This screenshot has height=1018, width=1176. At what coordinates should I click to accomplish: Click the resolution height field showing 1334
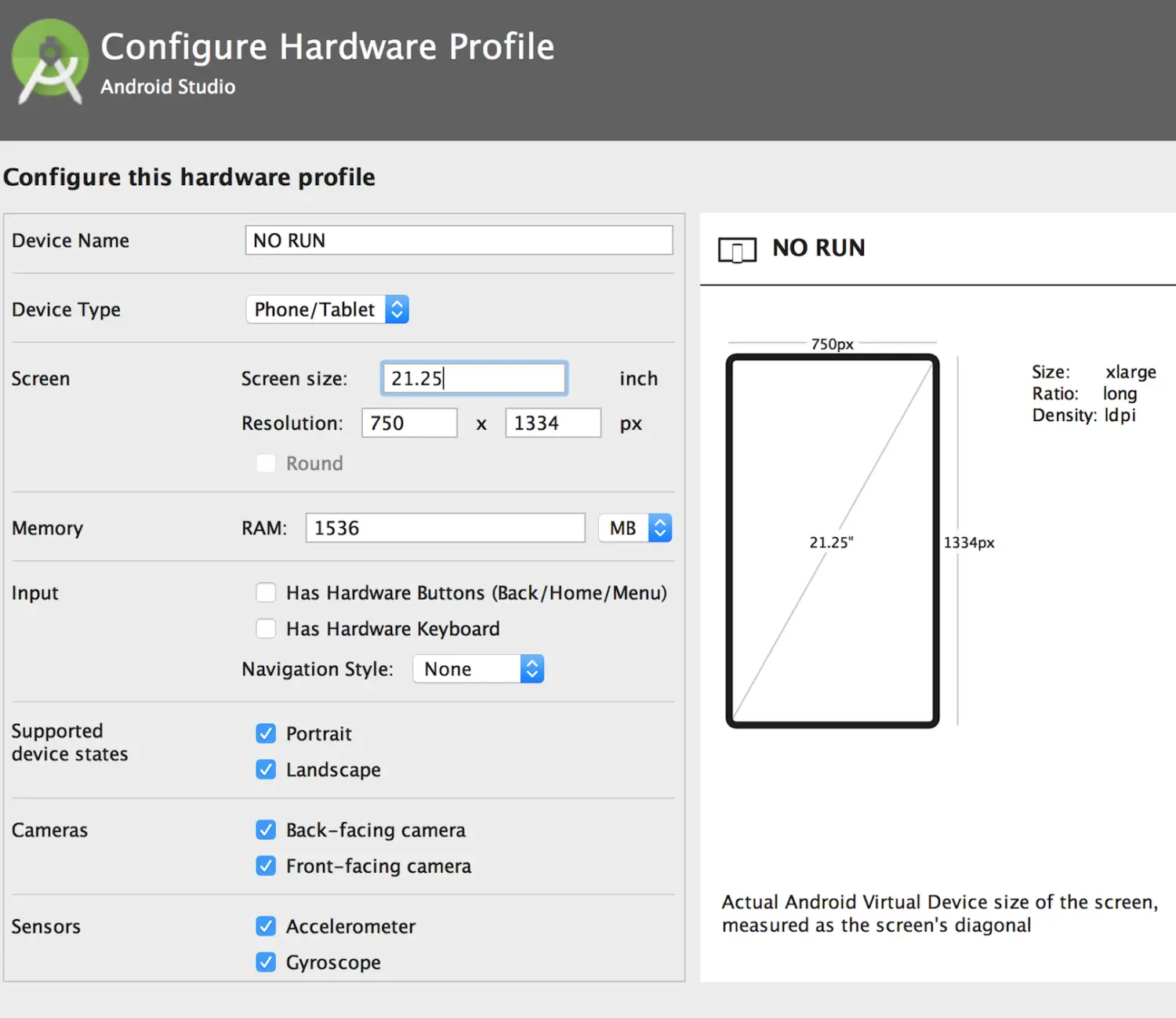[x=554, y=423]
